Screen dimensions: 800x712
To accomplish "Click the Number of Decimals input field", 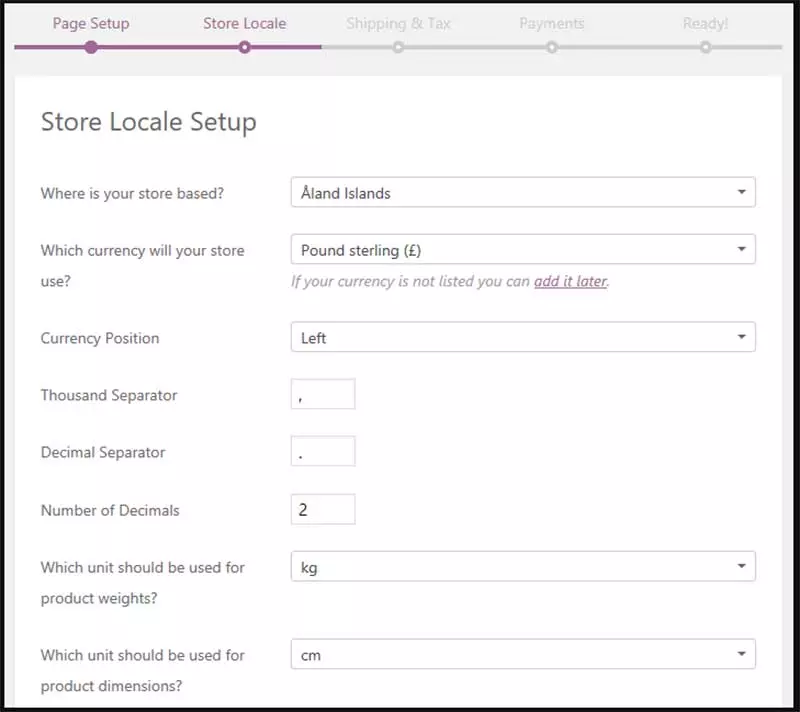I will (323, 510).
